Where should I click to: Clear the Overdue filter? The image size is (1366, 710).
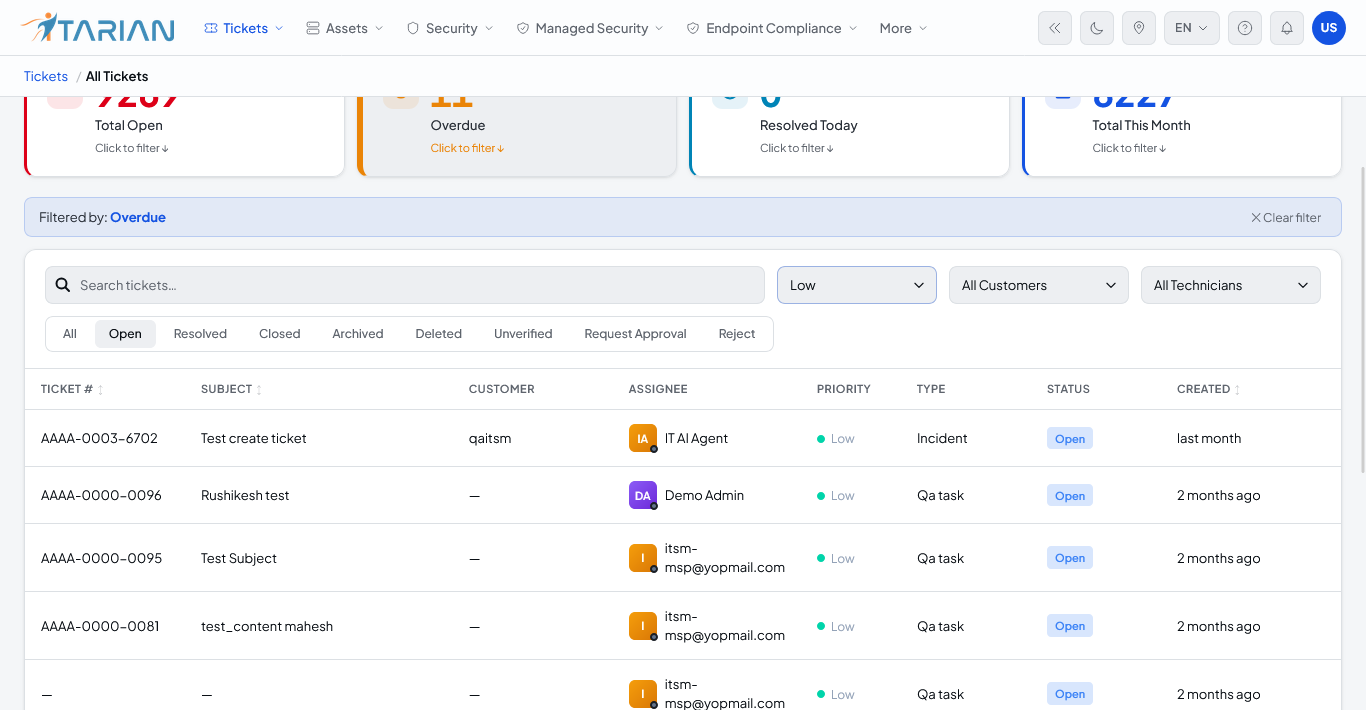[x=1286, y=217]
